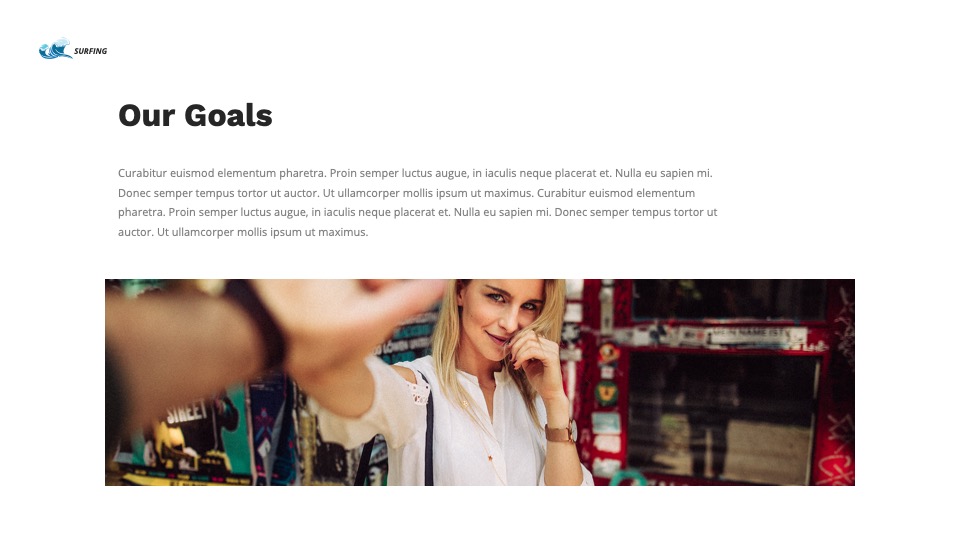The width and height of the screenshot is (960, 540).
Task: Click the line beginning pharetra. Proin semper
Action: click(418, 212)
